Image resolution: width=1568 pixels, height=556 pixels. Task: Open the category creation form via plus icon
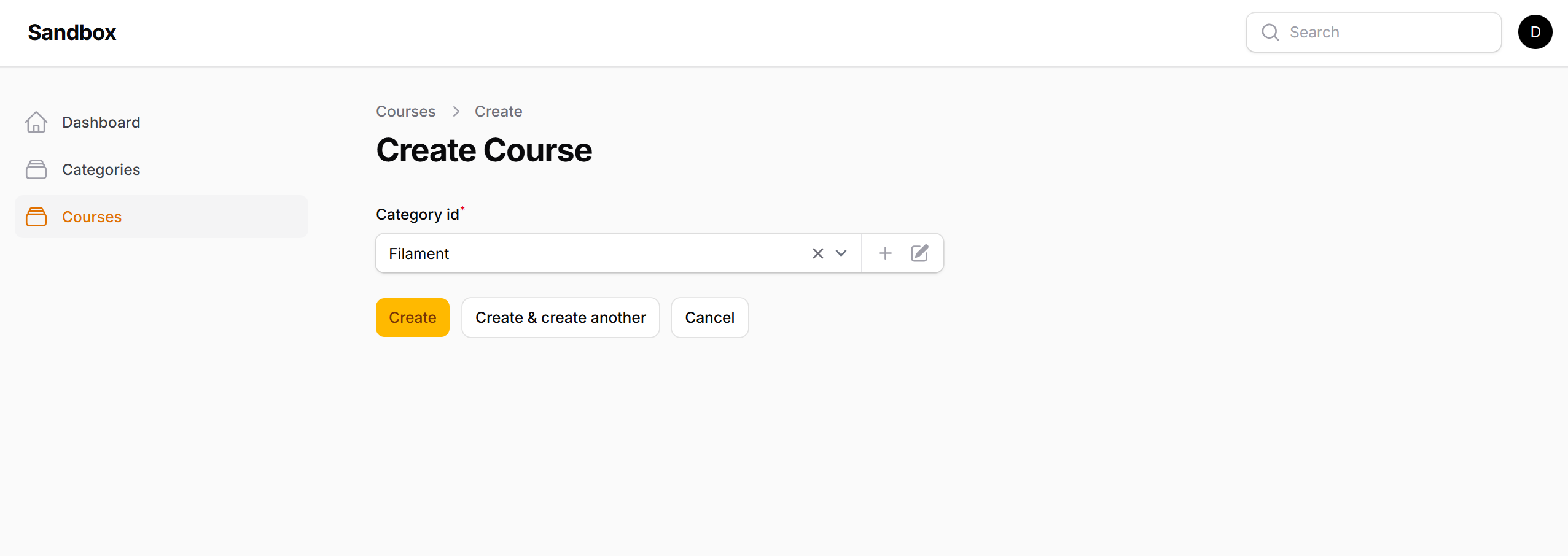pyautogui.click(x=885, y=252)
